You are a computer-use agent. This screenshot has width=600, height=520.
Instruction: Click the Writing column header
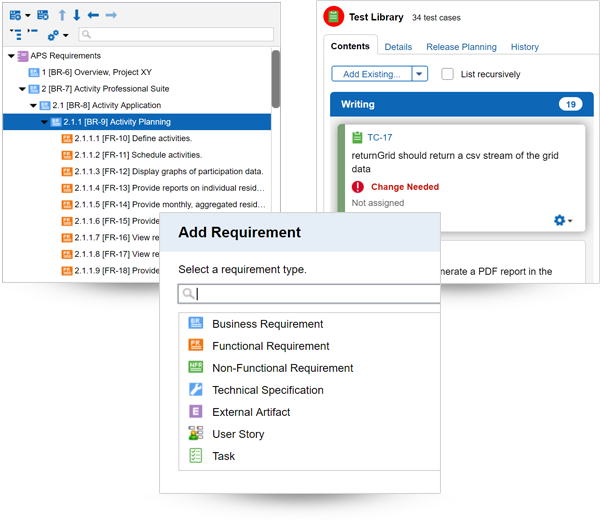462,104
